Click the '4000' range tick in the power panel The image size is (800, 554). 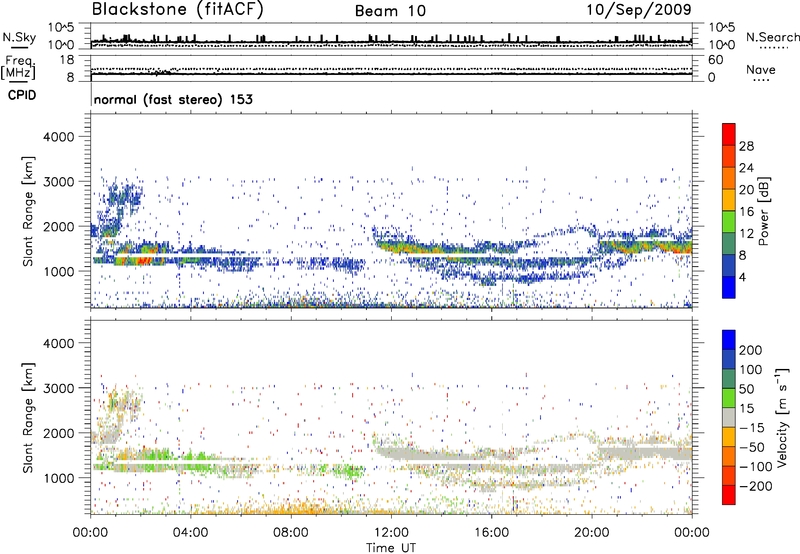click(x=59, y=137)
